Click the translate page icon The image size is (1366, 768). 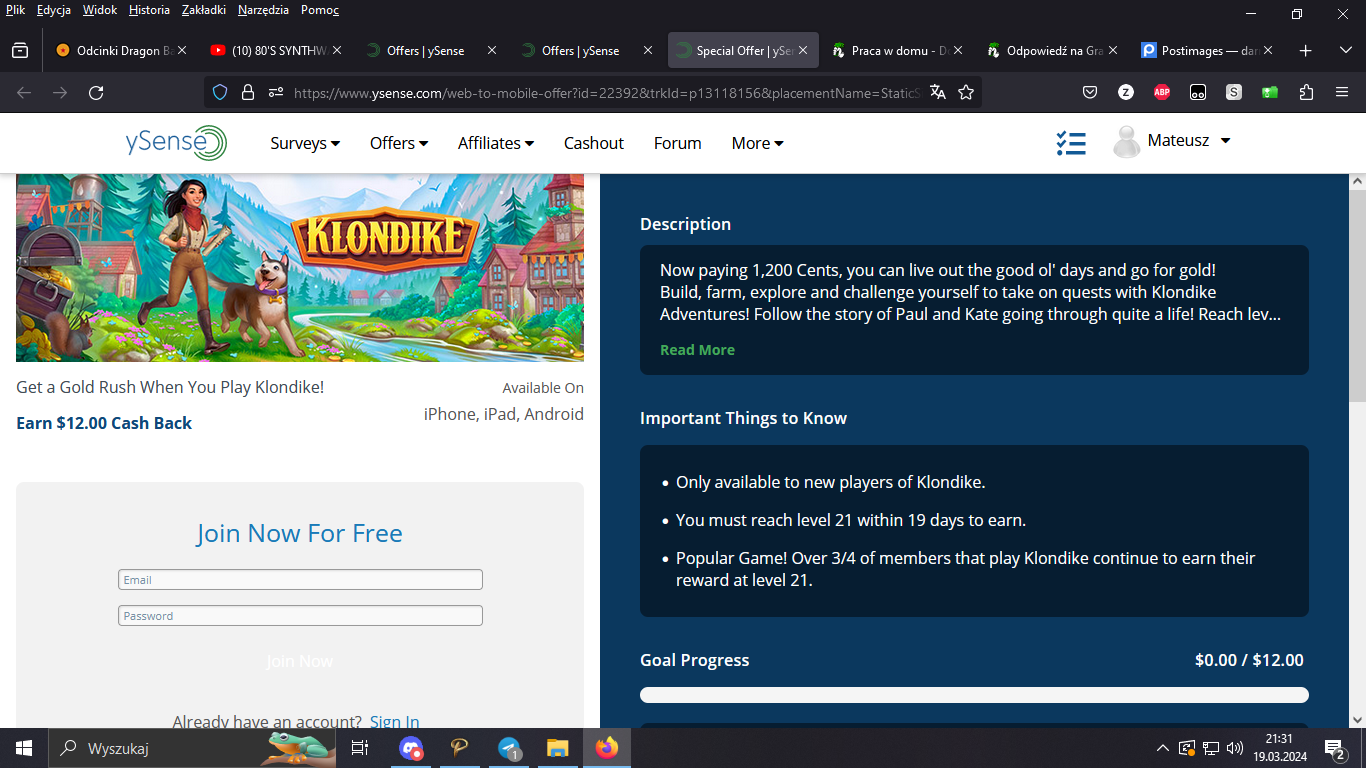(x=937, y=93)
